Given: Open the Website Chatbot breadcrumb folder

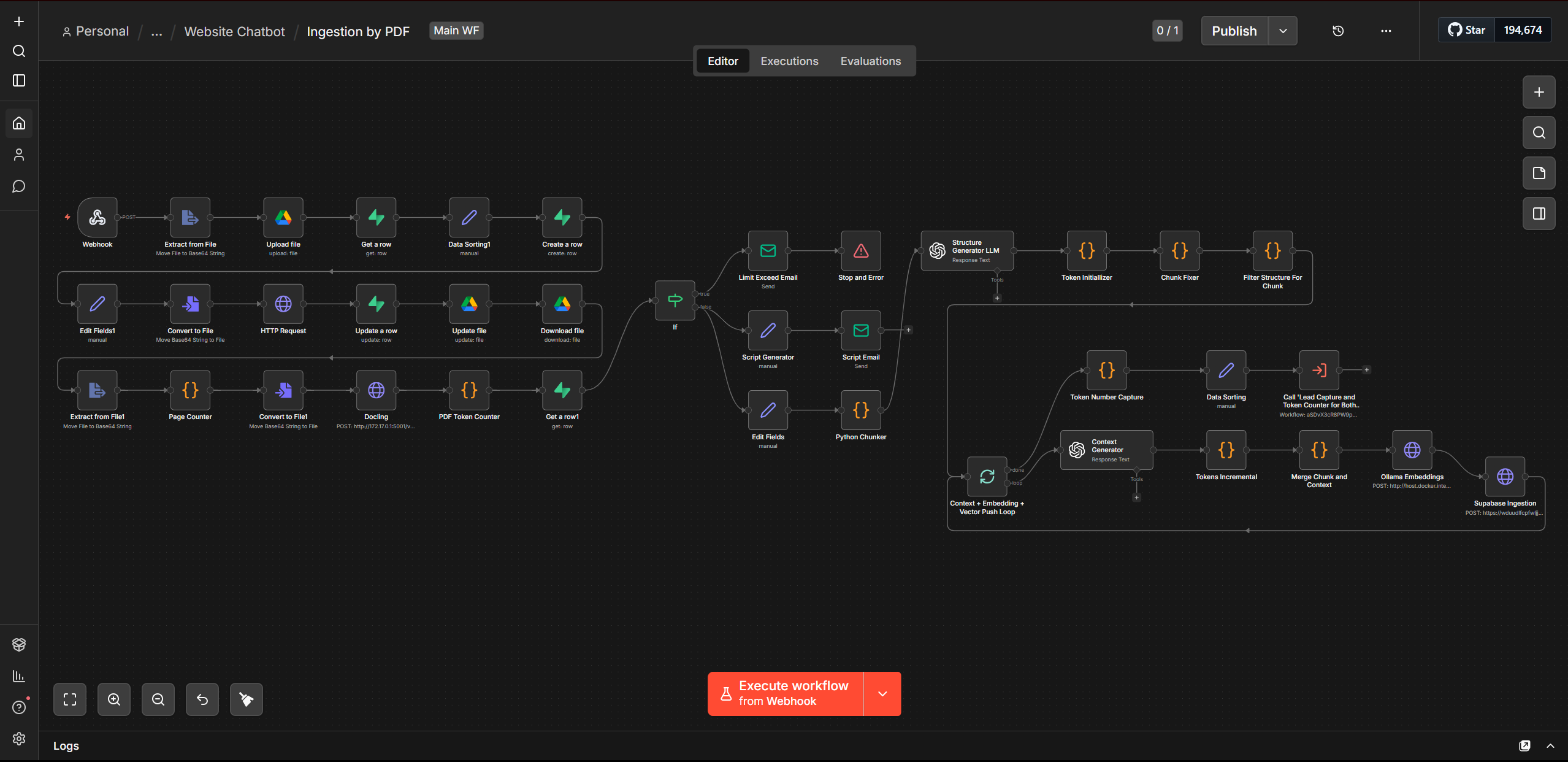Looking at the screenshot, I should coord(234,31).
